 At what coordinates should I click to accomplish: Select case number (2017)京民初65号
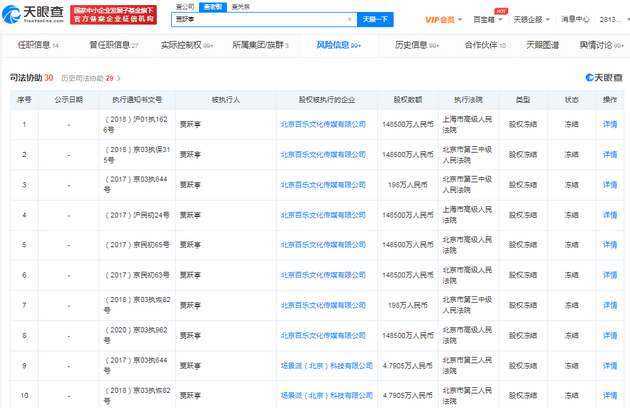(x=137, y=245)
